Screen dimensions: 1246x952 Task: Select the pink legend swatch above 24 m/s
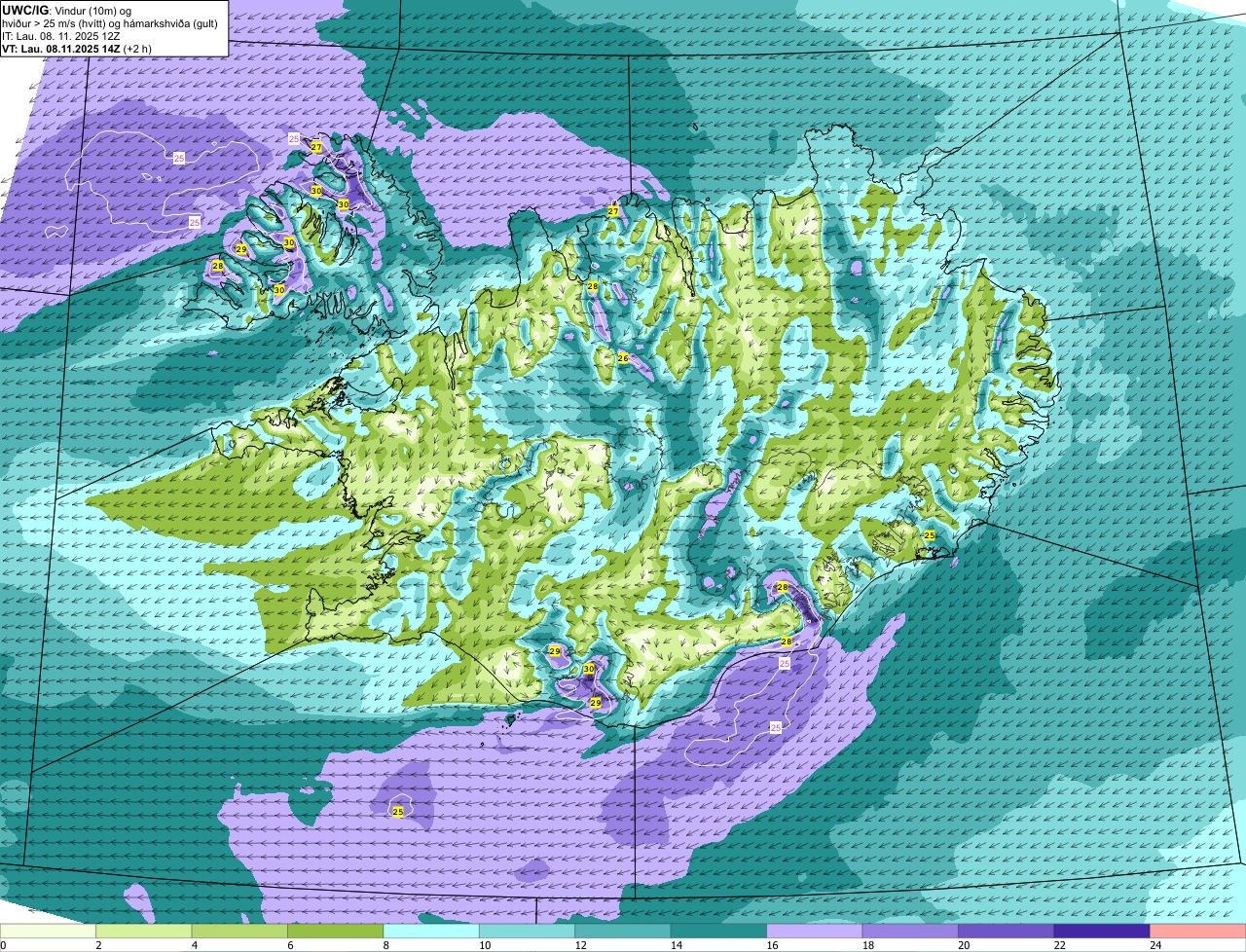click(1198, 932)
